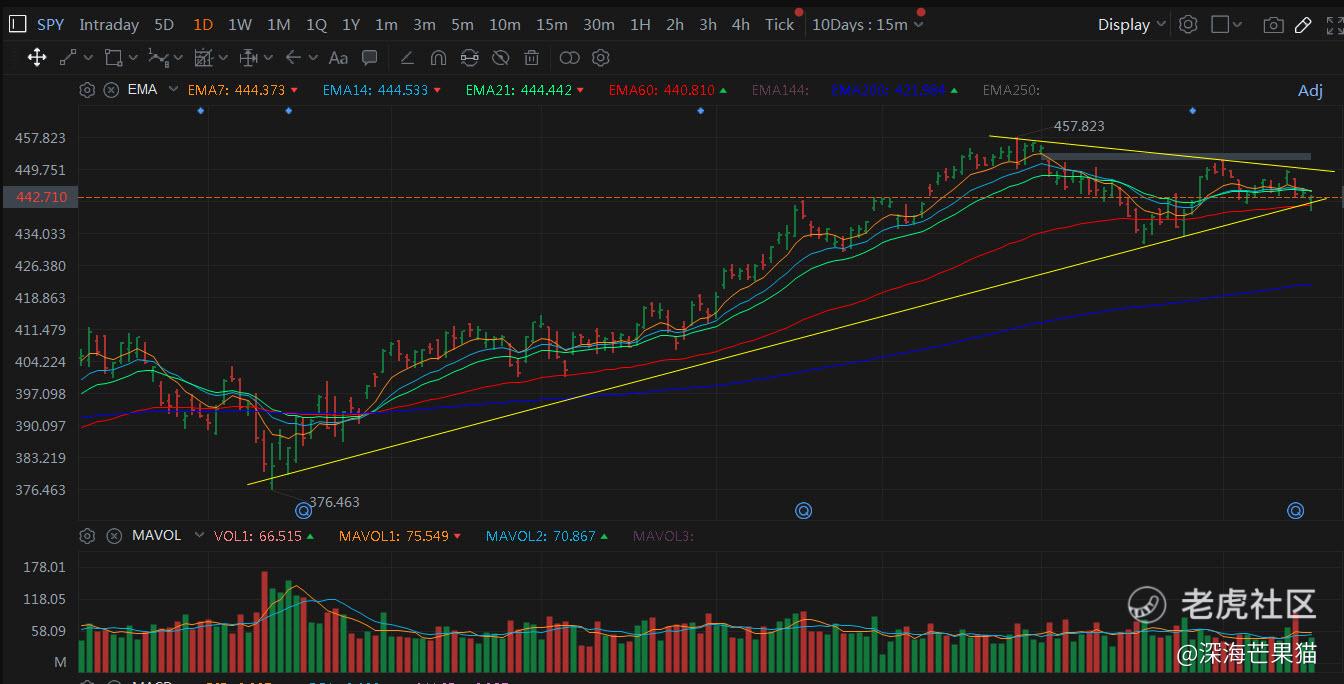The height and width of the screenshot is (684, 1344).
Task: Toggle the EMA60 line value
Action: (668, 90)
